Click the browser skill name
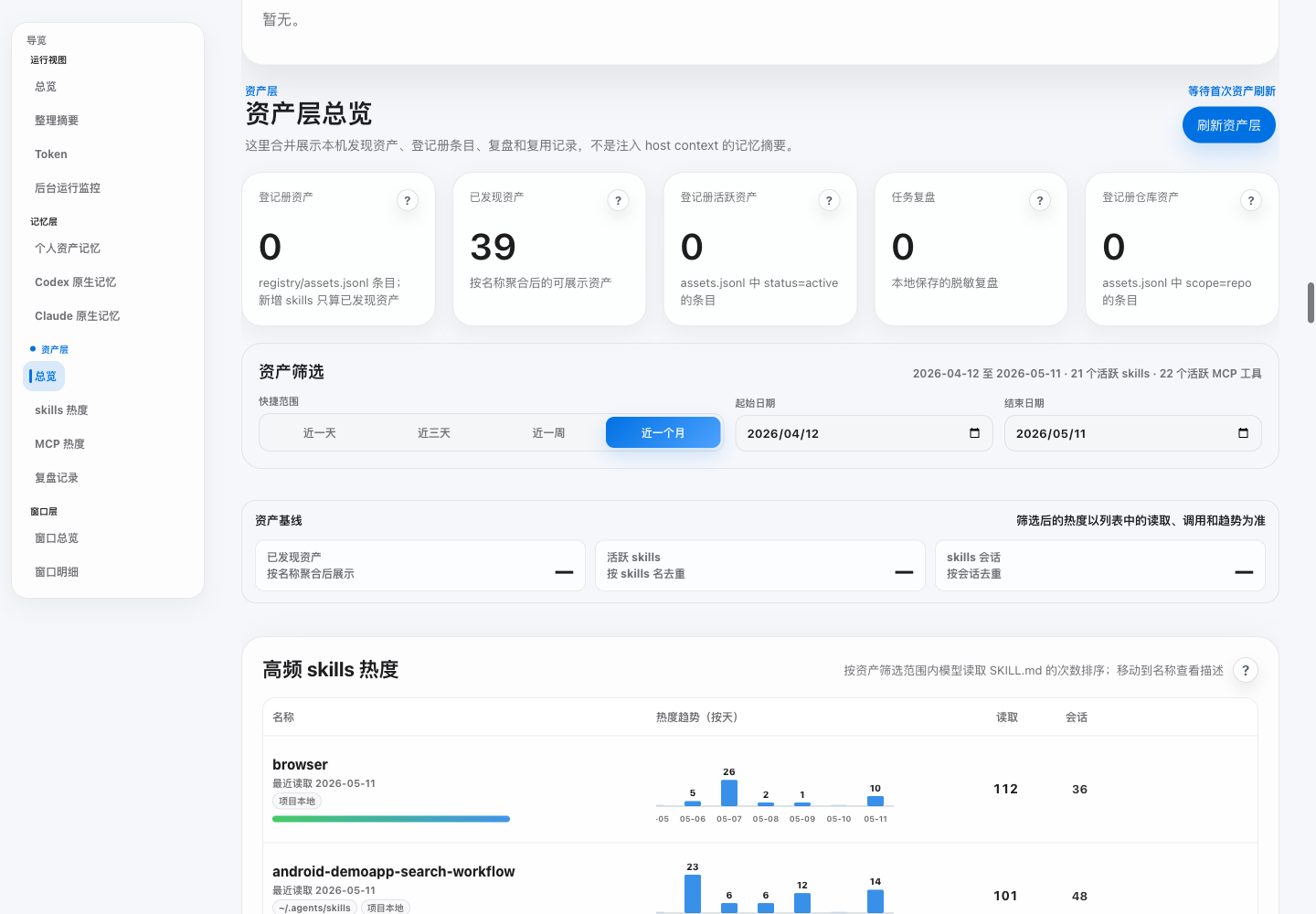Screen dimensions: 1316x914 click(x=300, y=765)
